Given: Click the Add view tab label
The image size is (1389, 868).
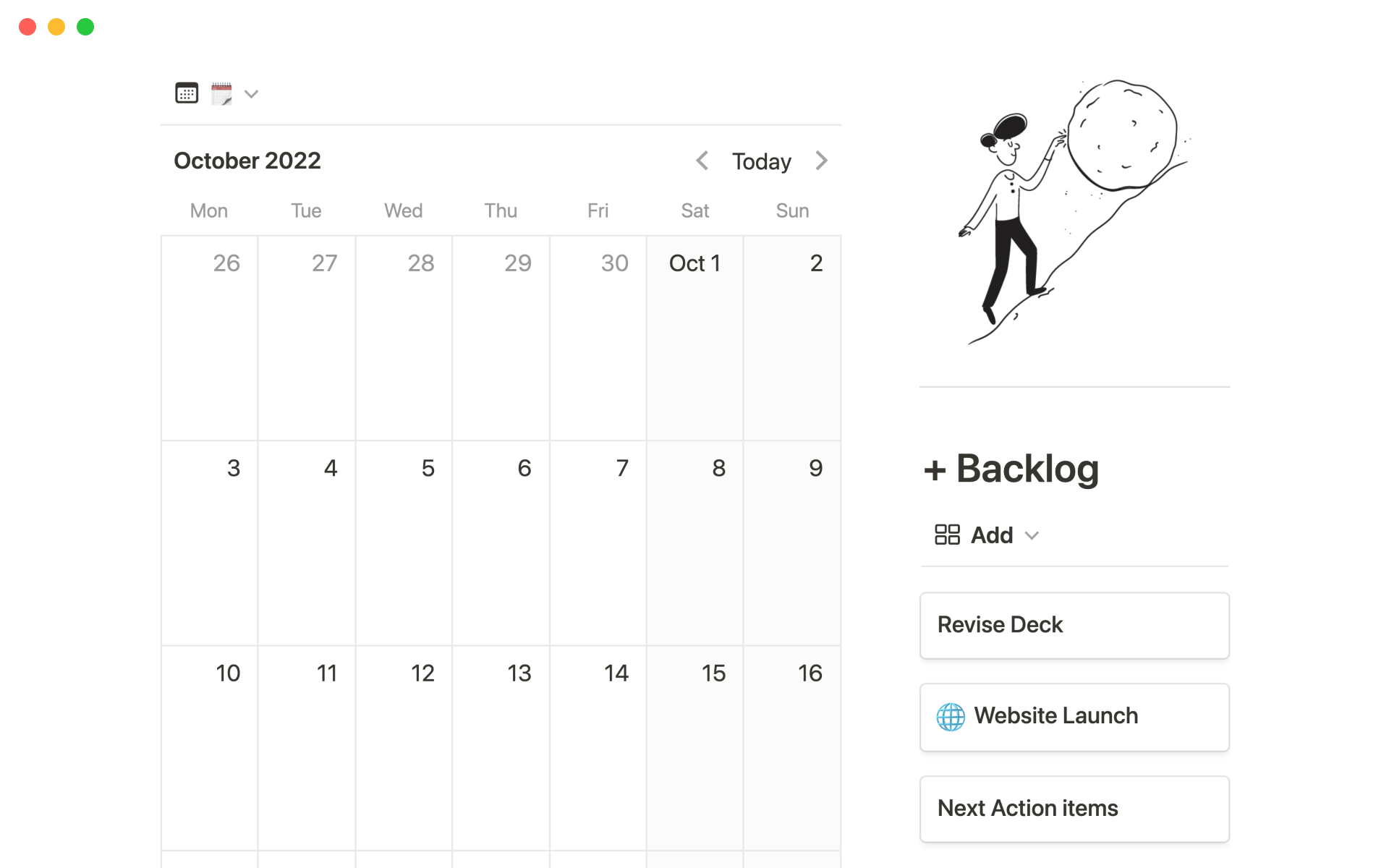Looking at the screenshot, I should point(992,535).
